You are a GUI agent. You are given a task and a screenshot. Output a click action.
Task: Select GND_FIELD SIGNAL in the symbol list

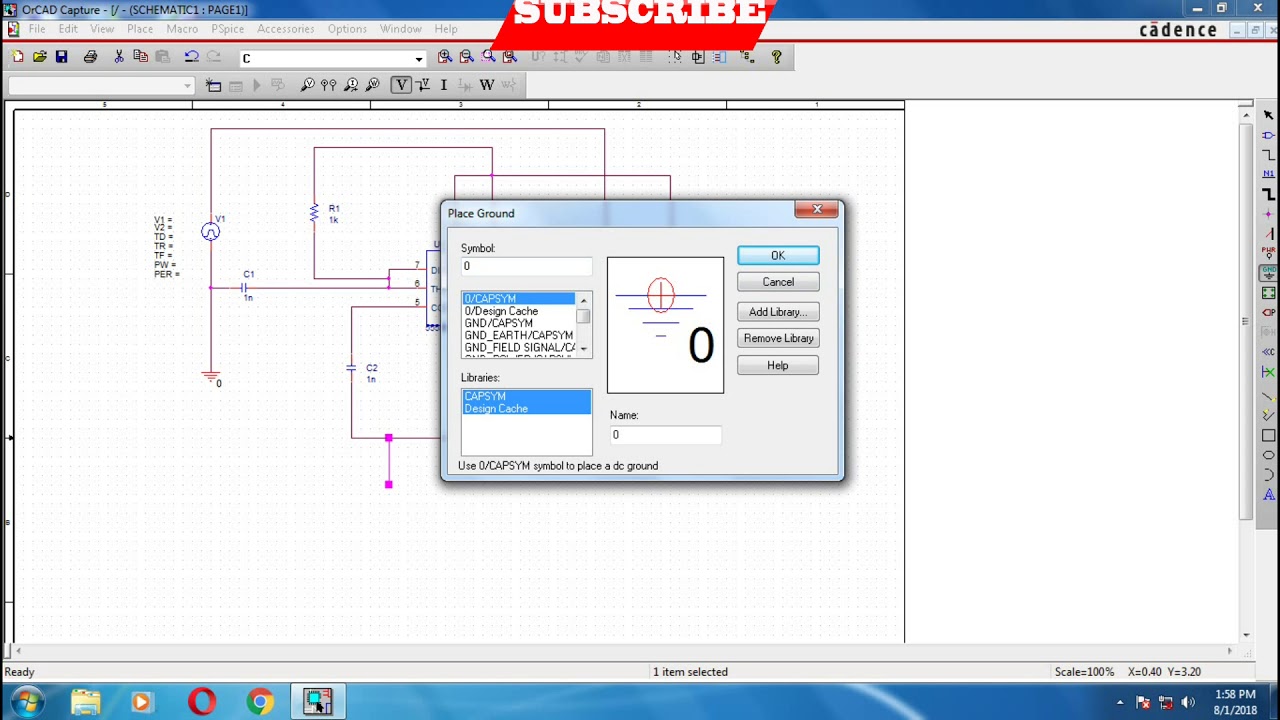(518, 347)
